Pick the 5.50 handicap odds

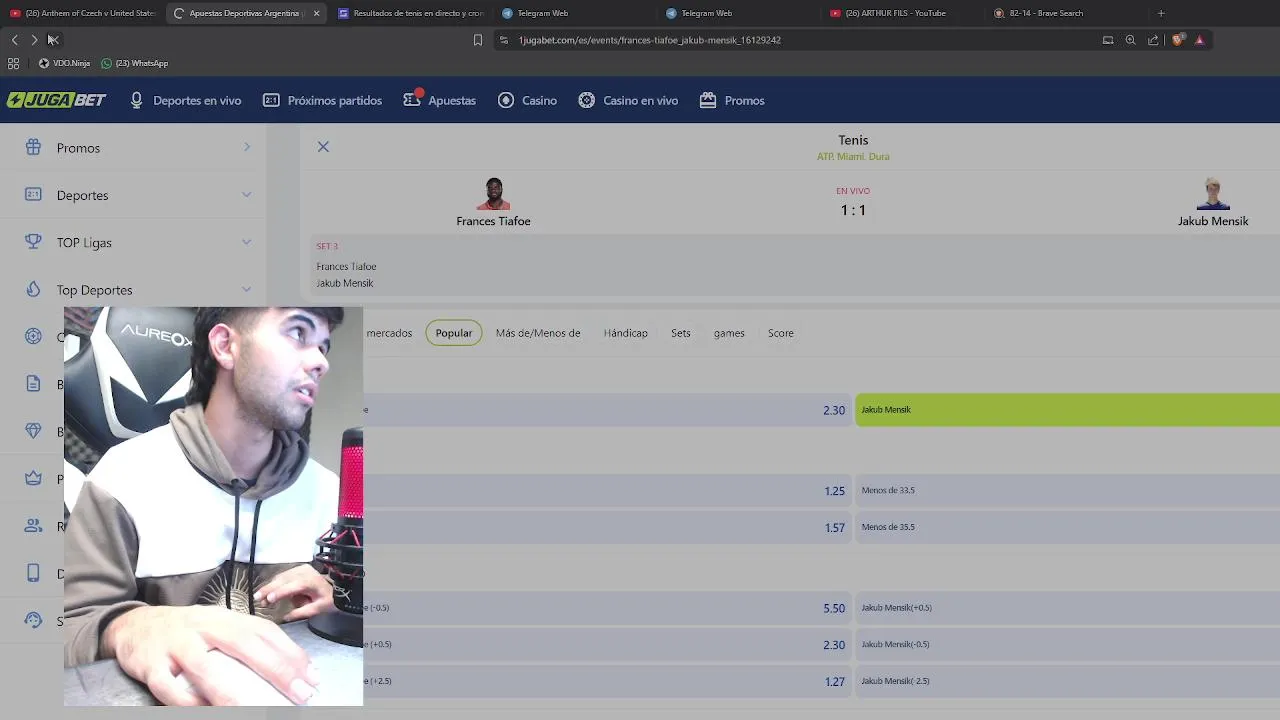tap(834, 608)
